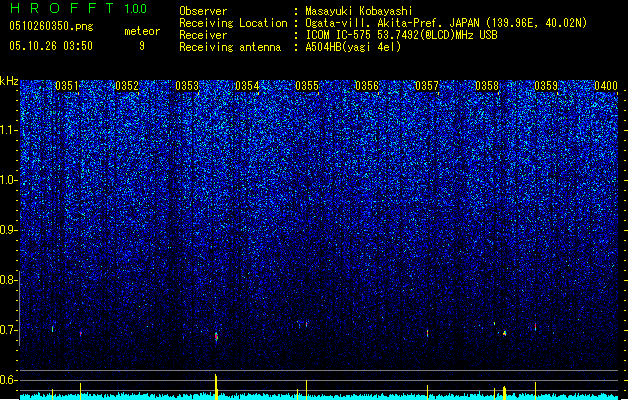The width and height of the screenshot is (629, 400).
Task: Click the 'Observer' field label
Action: 203,11
